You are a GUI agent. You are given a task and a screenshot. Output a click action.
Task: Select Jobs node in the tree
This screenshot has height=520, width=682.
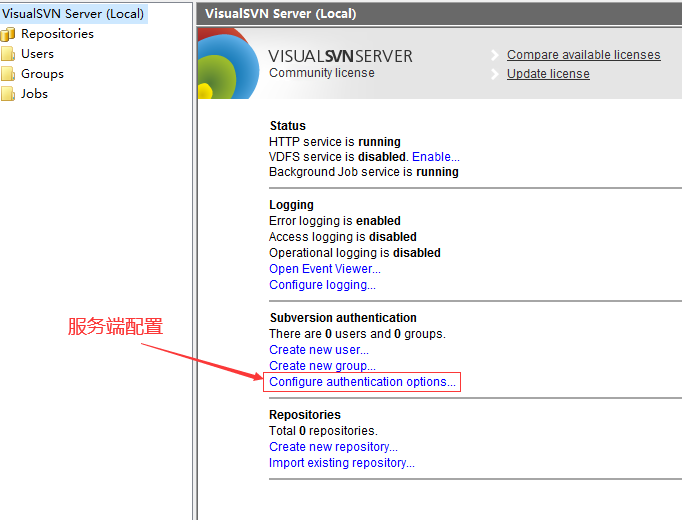(34, 94)
